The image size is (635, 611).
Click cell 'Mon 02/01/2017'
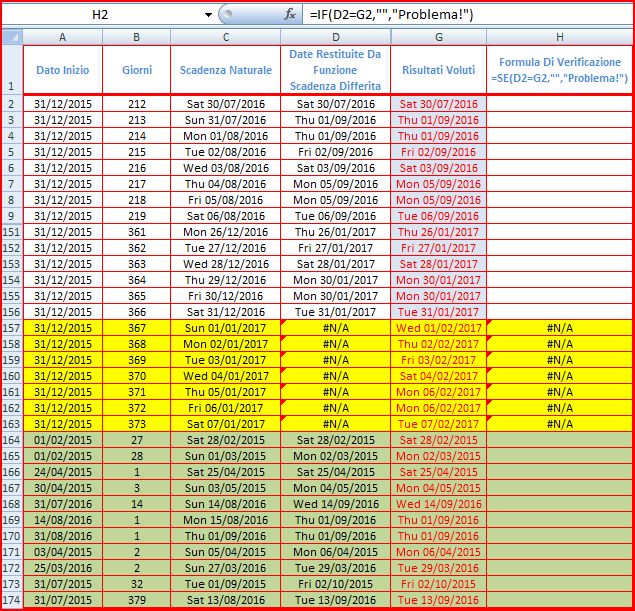[x=226, y=344]
